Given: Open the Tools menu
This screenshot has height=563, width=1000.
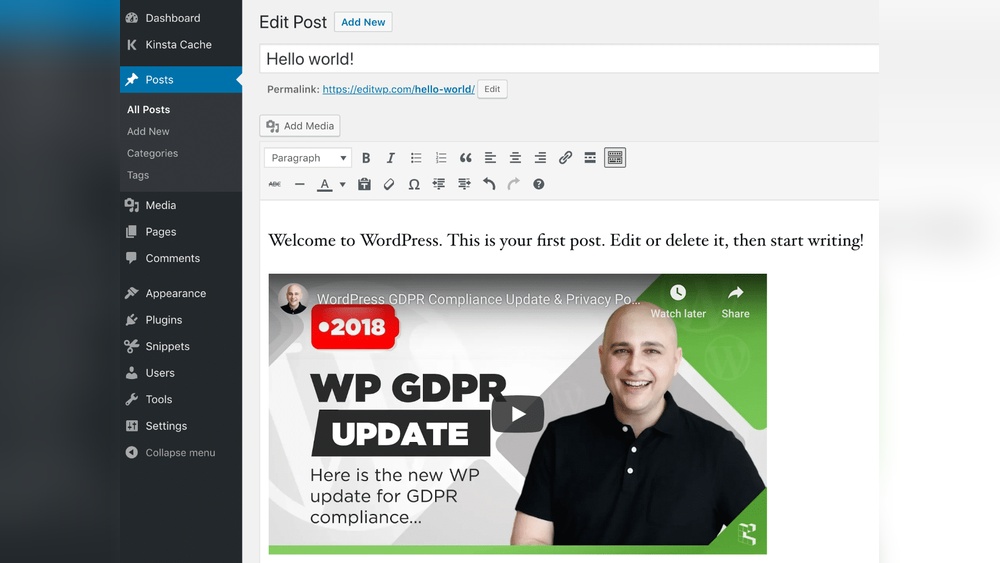Looking at the screenshot, I should [180, 399].
